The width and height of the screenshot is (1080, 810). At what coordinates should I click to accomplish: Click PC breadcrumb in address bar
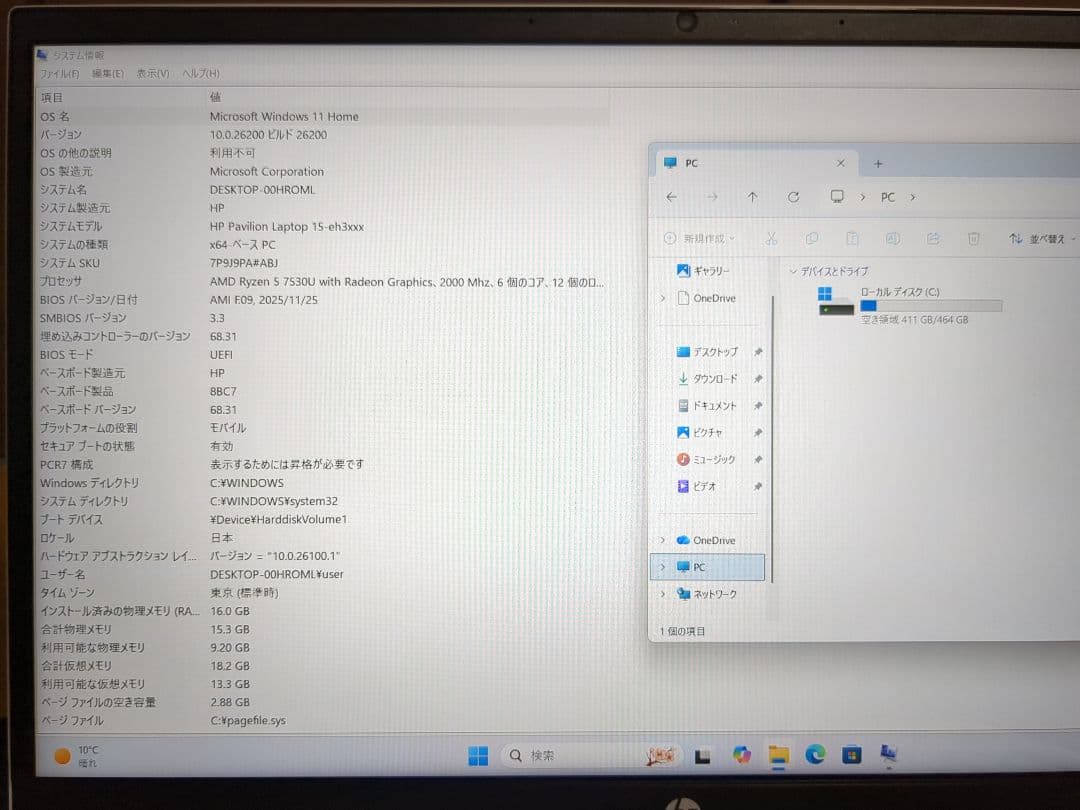tap(888, 198)
